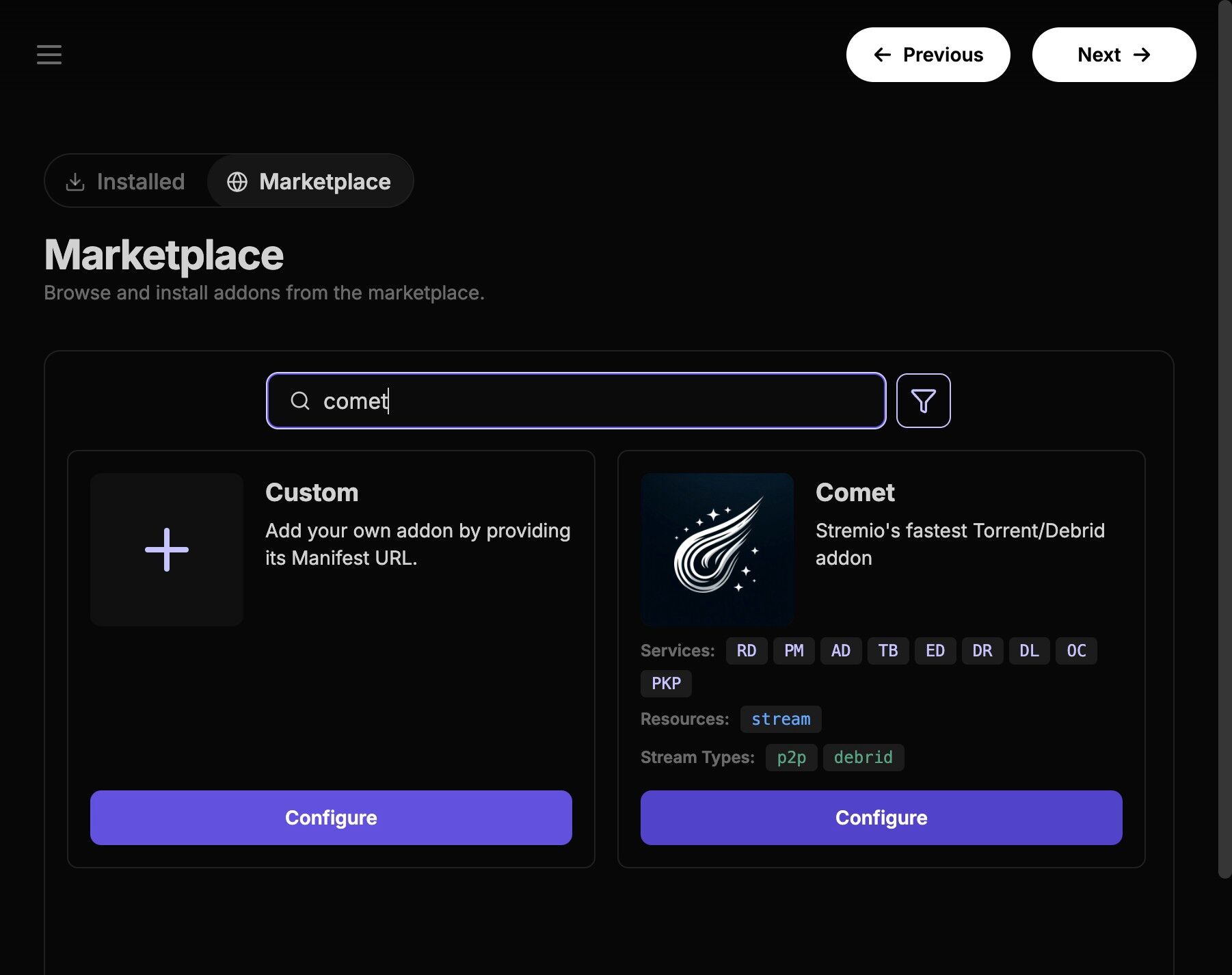The image size is (1232, 975).
Task: Click the PKP service badge
Action: click(666, 684)
